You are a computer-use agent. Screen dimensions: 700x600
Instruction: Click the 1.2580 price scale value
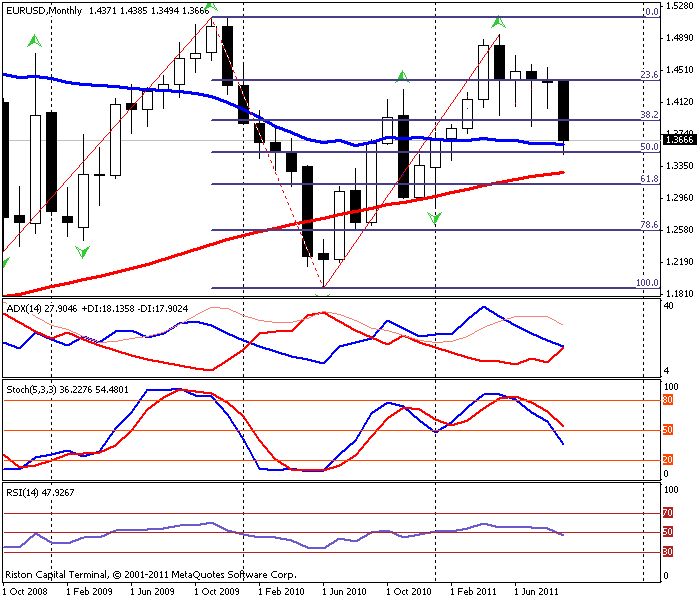[679, 229]
